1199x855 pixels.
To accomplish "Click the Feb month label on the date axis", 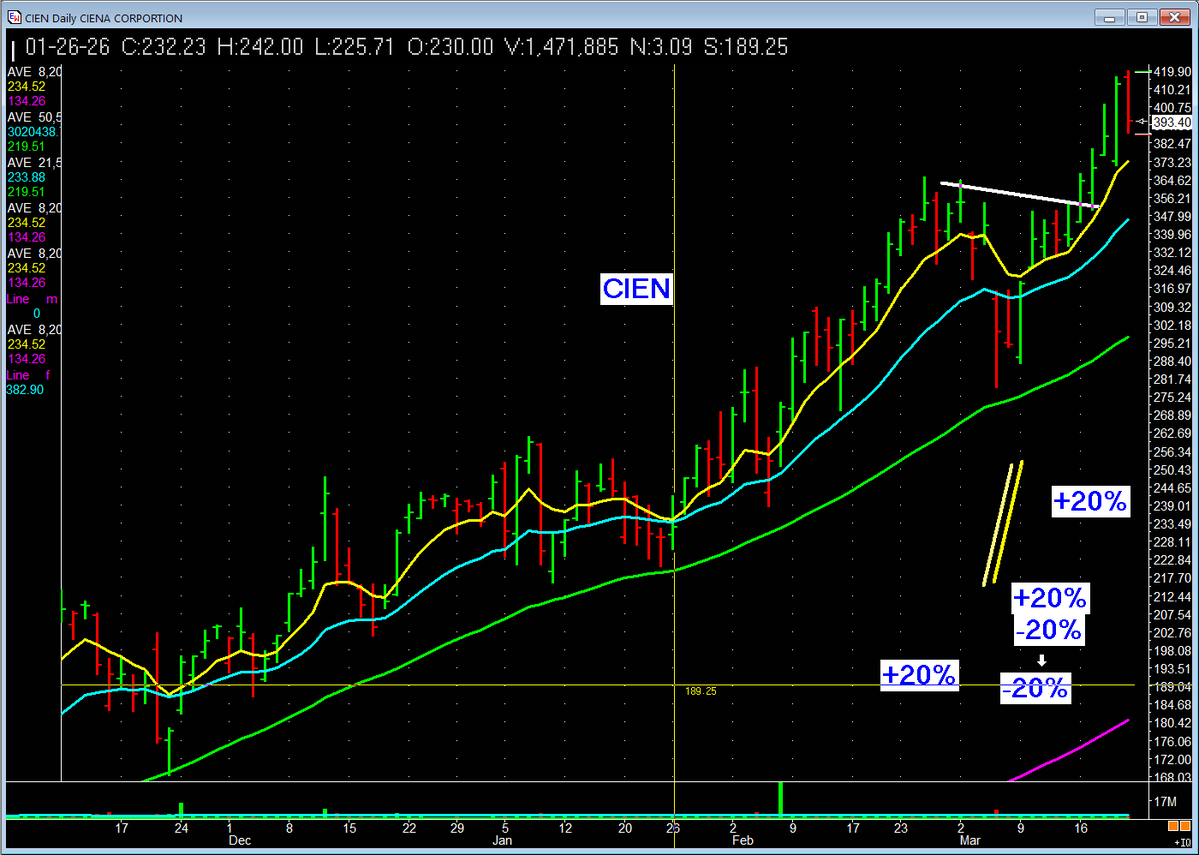I will coord(742,840).
